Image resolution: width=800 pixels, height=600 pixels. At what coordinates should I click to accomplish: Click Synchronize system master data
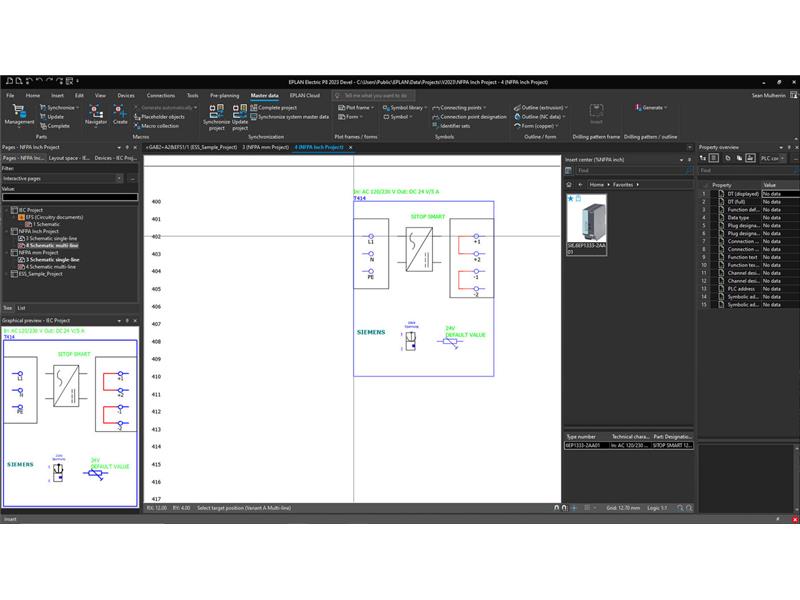click(289, 117)
